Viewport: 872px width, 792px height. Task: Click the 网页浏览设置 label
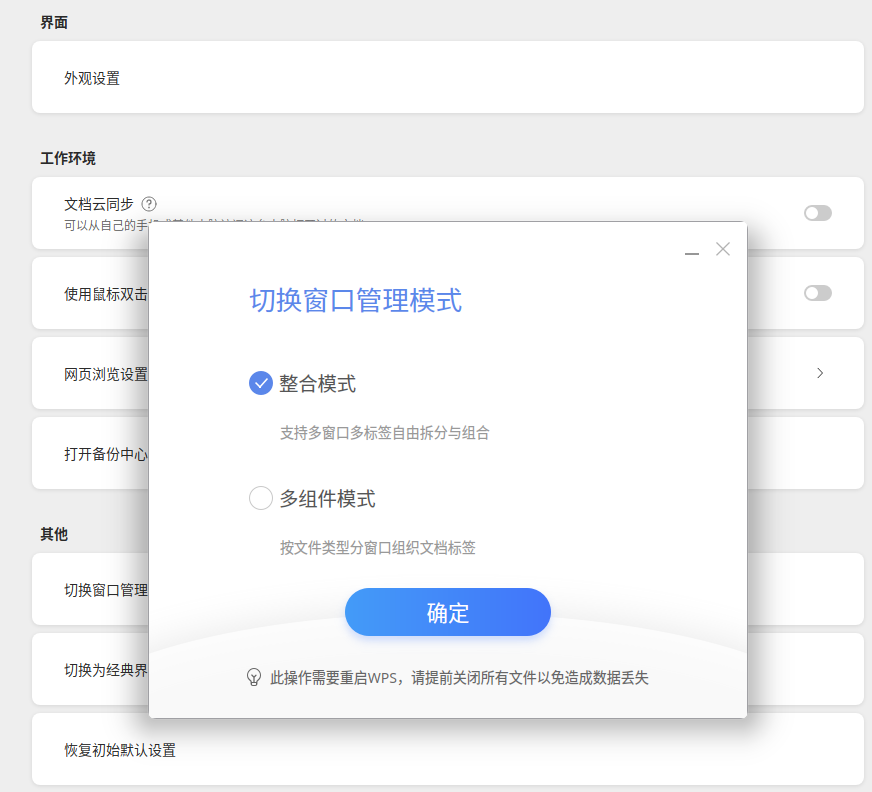pyautogui.click(x=106, y=374)
